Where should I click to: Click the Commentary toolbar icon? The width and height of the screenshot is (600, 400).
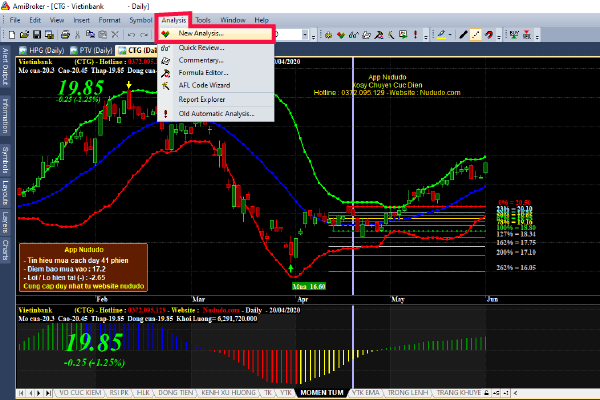[366, 35]
